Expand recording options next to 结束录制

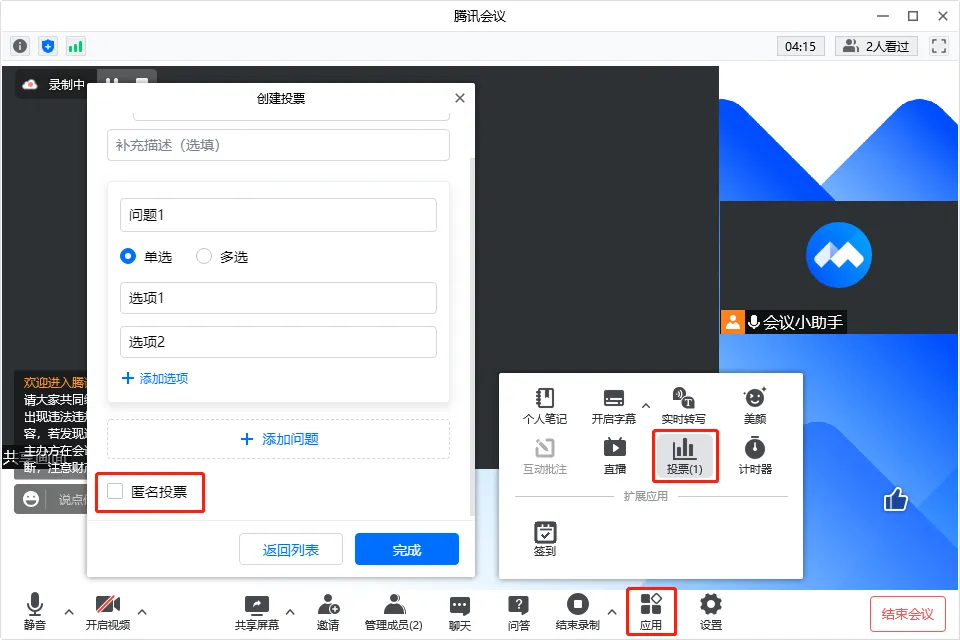(x=612, y=612)
